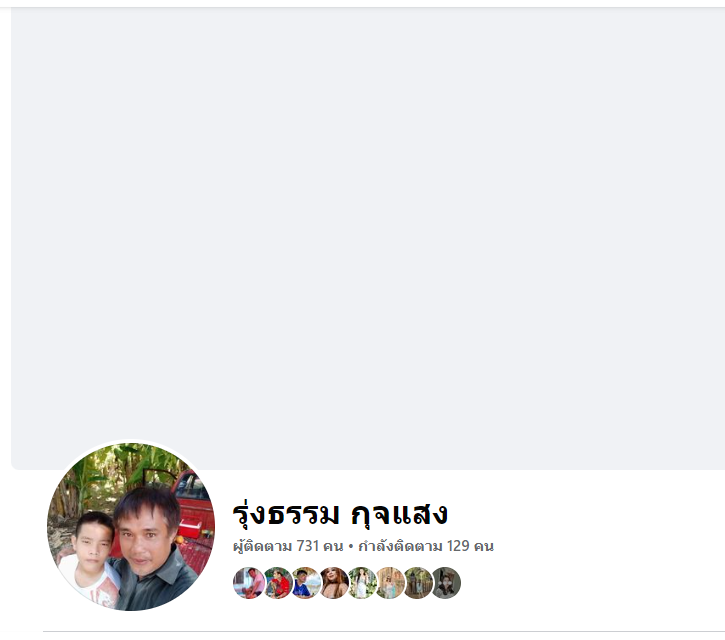The height and width of the screenshot is (640, 725).
Task: Open friend avatar of woman in white dress among greenery
Action: (362, 583)
